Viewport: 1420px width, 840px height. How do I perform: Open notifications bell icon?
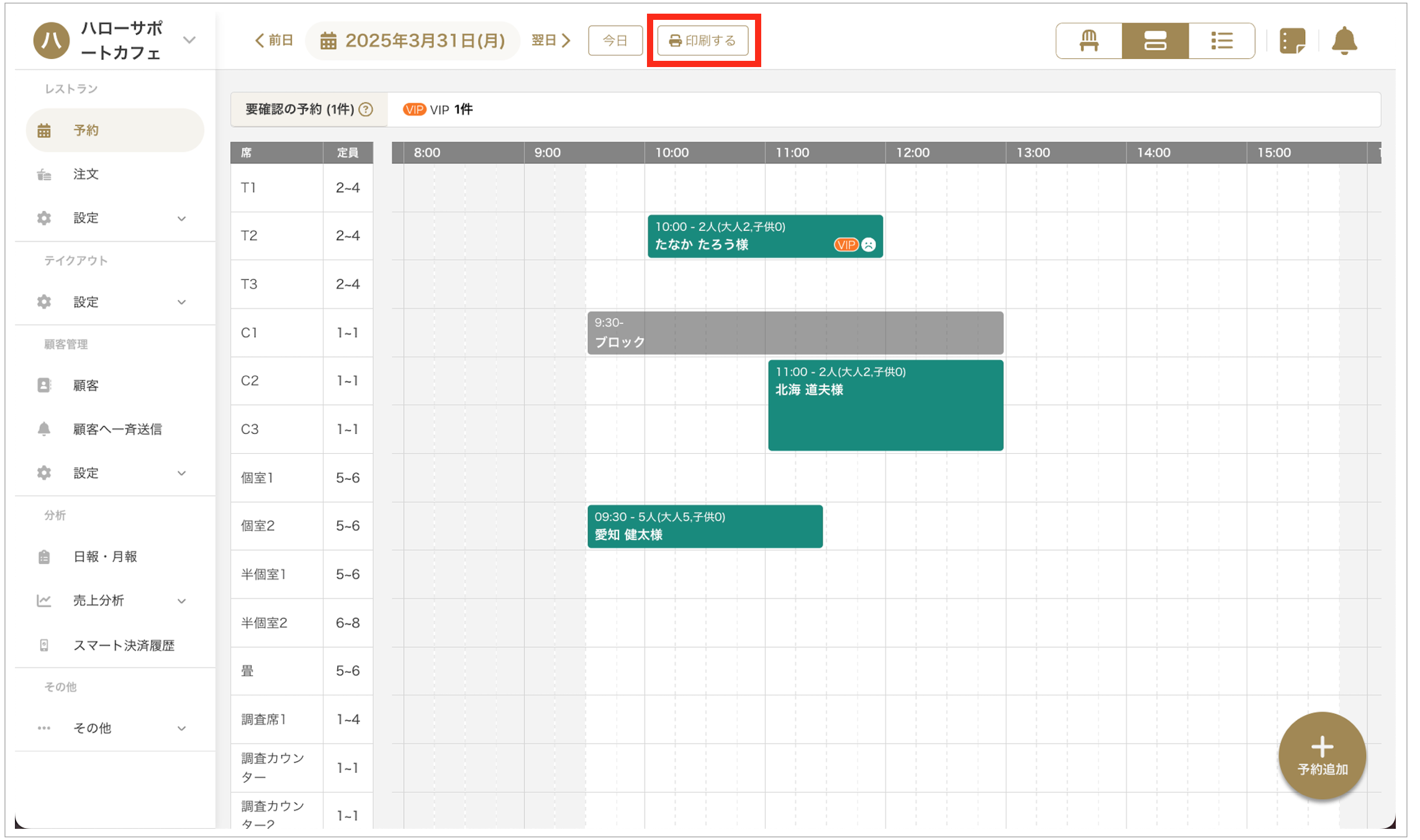tap(1344, 41)
